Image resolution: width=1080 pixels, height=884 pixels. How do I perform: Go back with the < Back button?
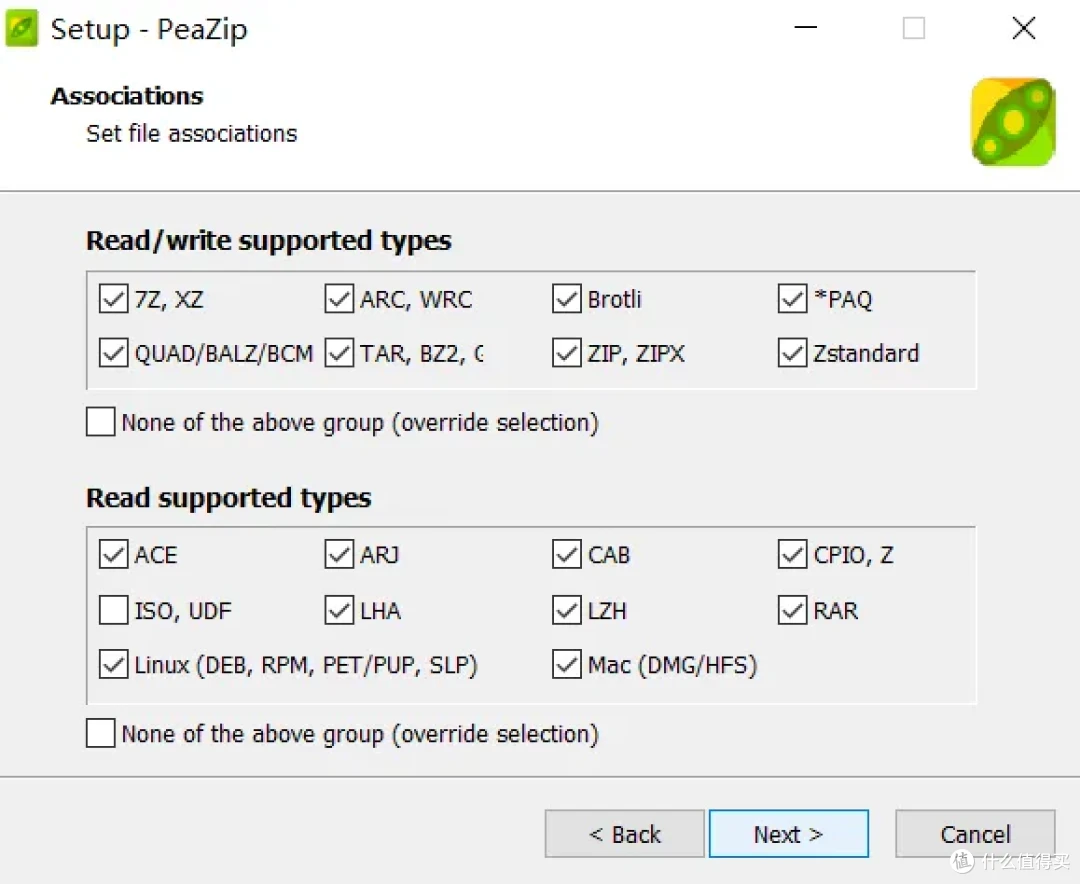point(625,834)
